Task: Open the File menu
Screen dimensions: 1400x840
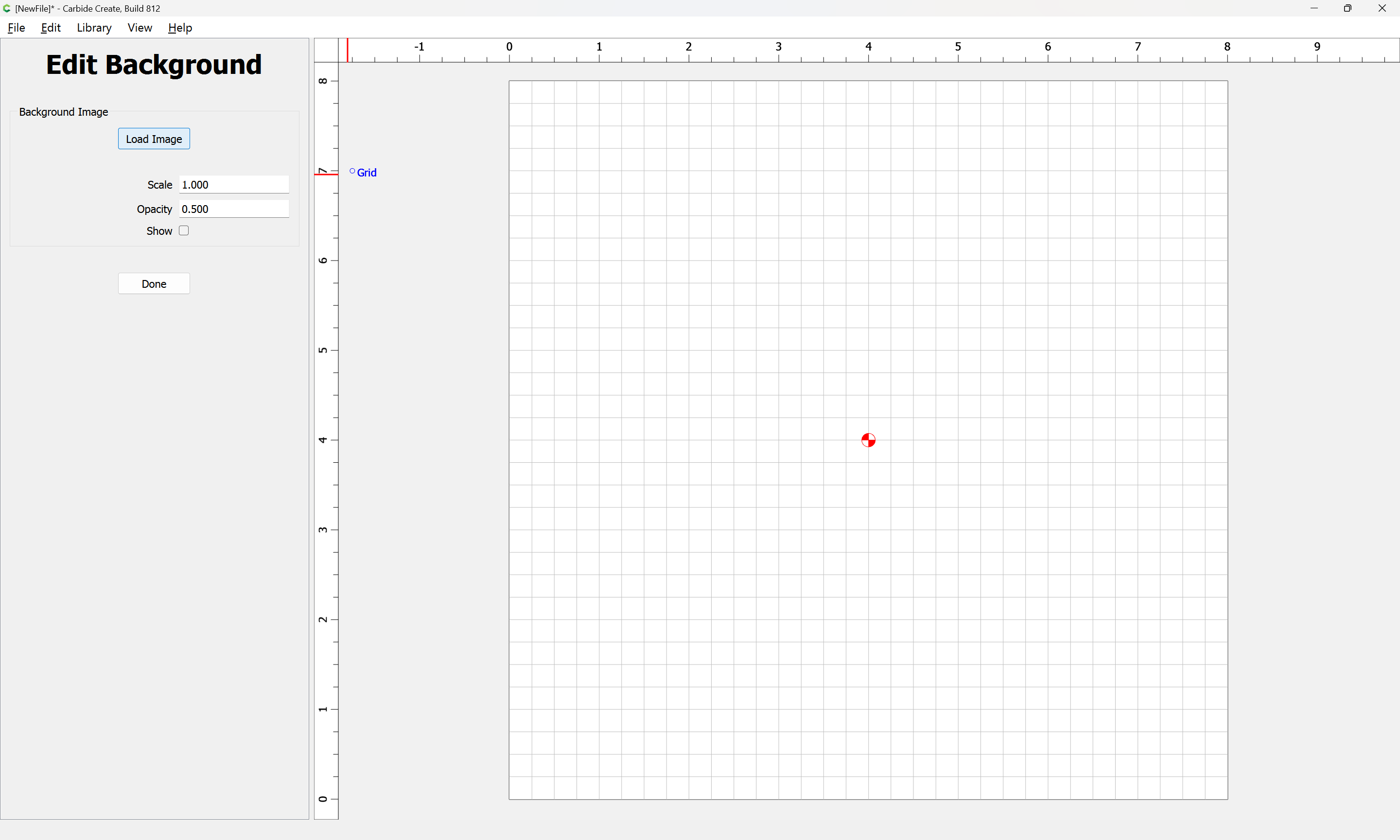Action: coord(17,28)
